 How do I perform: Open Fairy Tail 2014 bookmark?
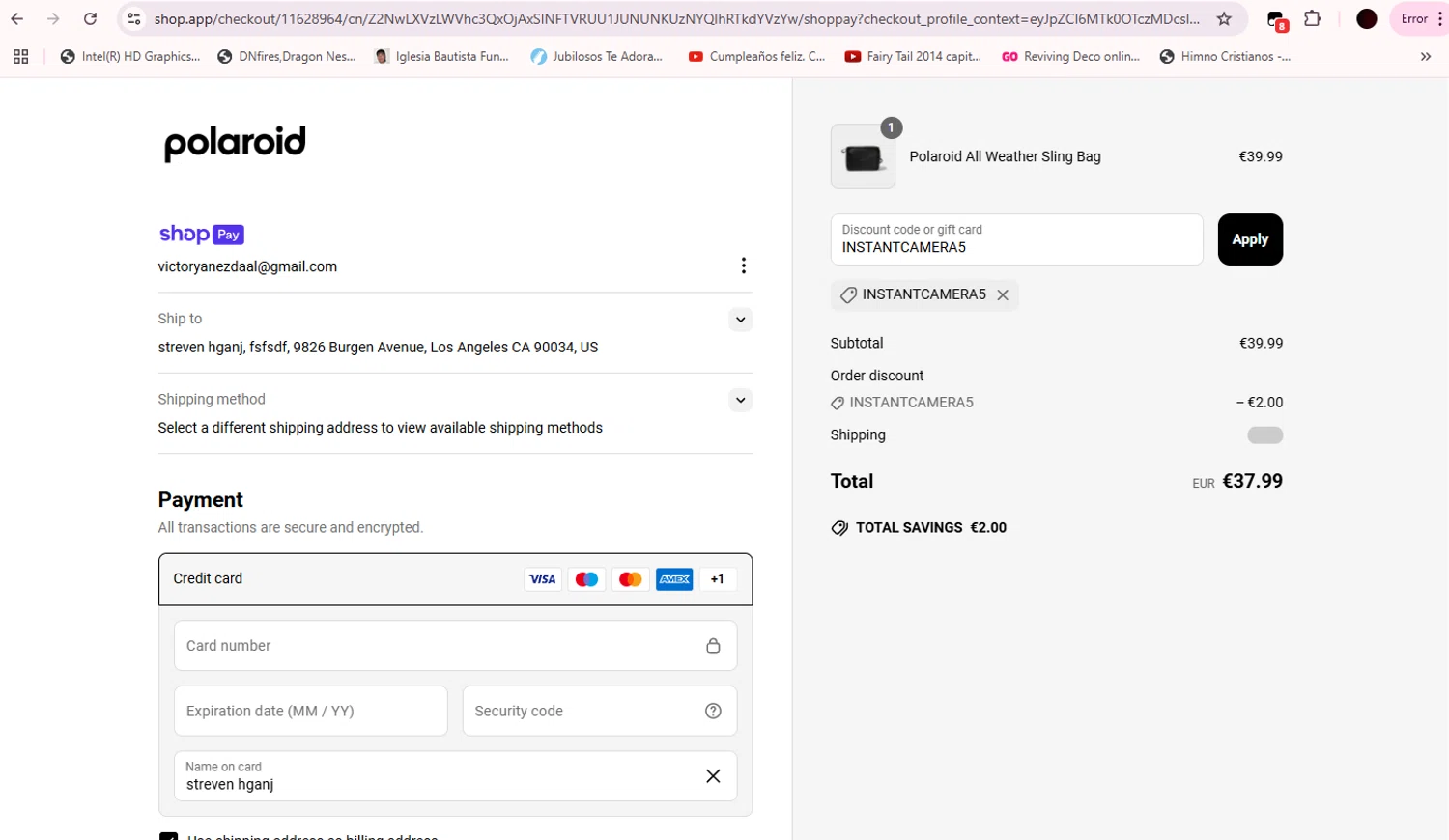point(913,57)
